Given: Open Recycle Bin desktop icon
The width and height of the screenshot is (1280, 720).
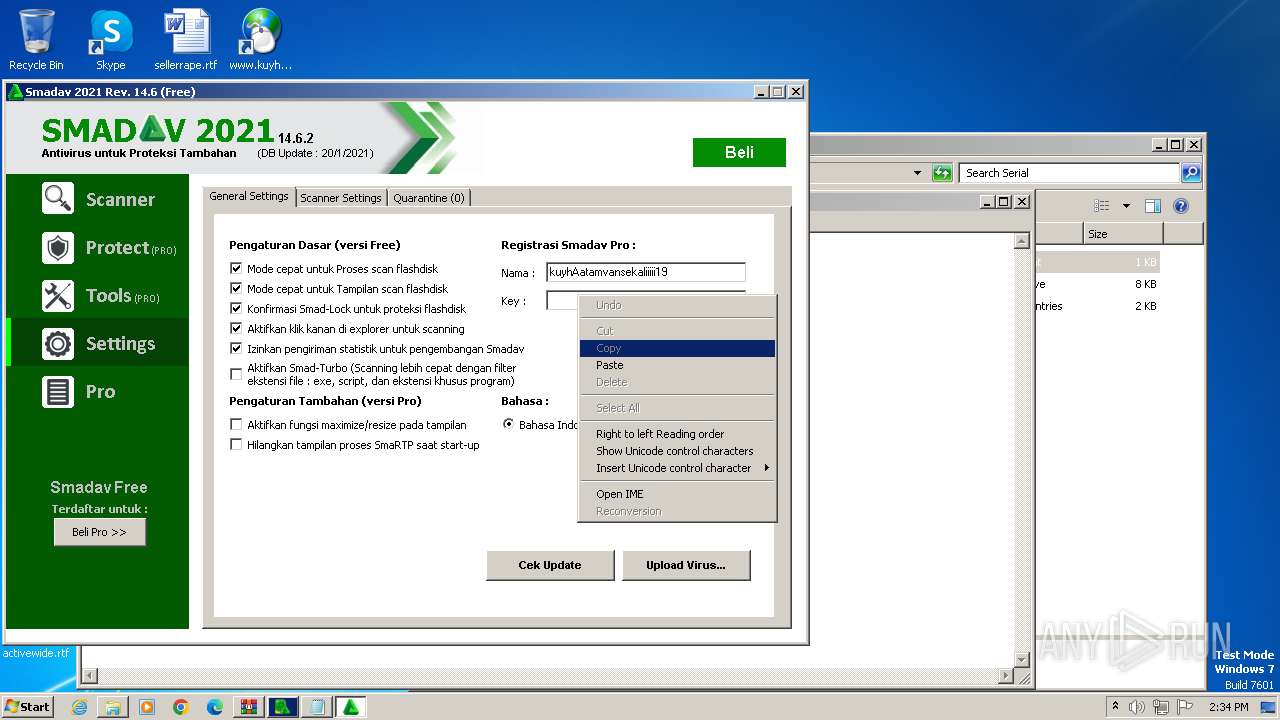Looking at the screenshot, I should click(x=36, y=40).
